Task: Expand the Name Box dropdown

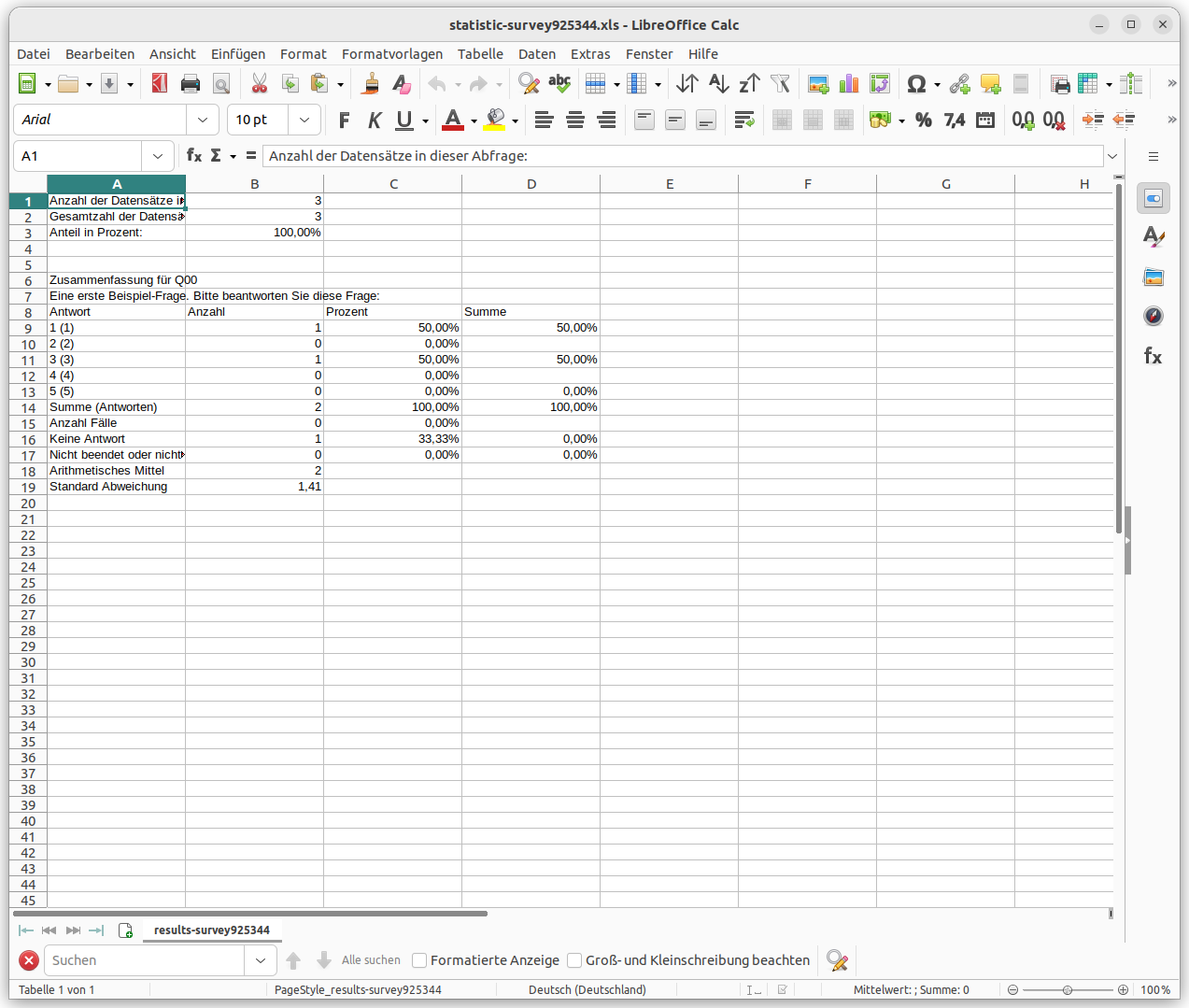Action: (x=158, y=156)
